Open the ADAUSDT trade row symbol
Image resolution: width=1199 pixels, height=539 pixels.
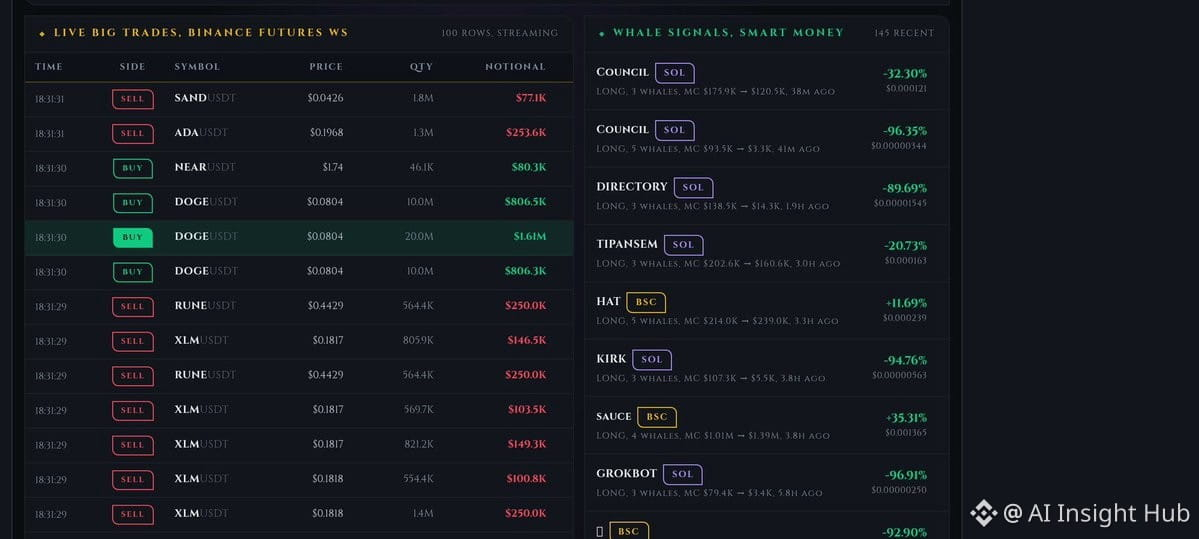point(201,133)
